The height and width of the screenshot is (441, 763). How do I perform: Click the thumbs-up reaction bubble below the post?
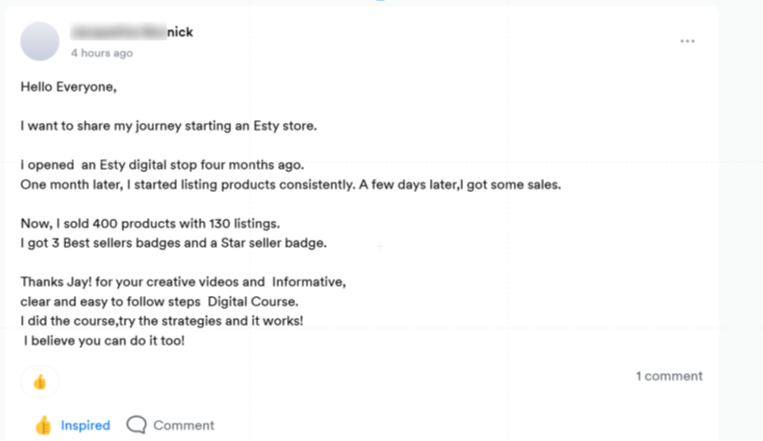[40, 381]
